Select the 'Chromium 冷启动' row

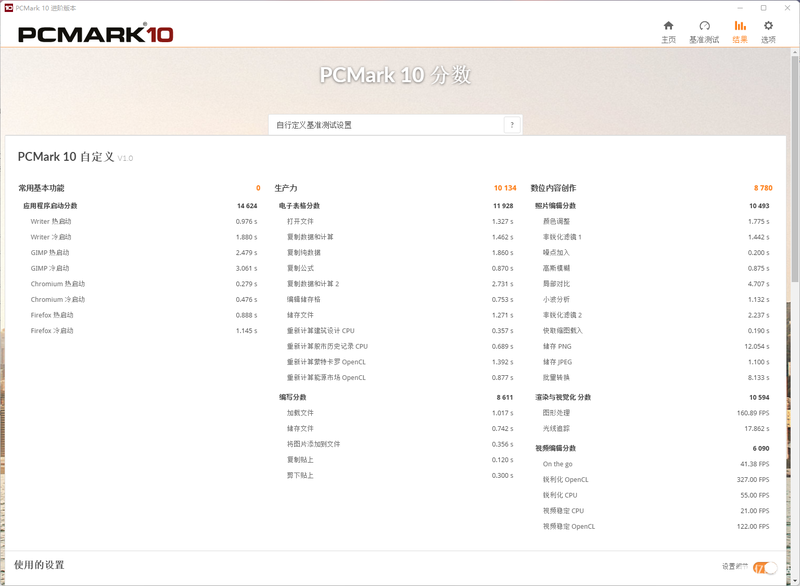pyautogui.click(x=144, y=299)
